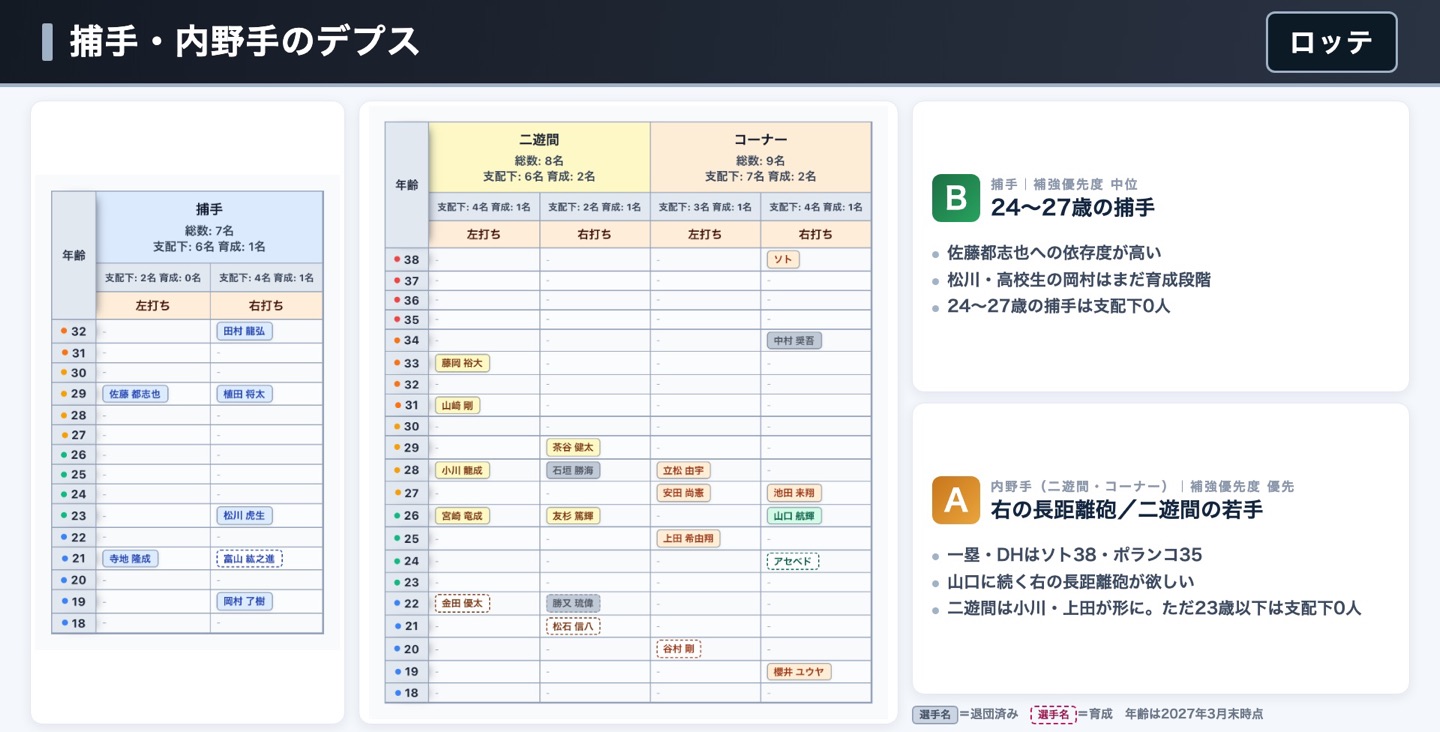This screenshot has width=1440, height=732.
Task: Click the green B priority badge
Action: point(956,198)
